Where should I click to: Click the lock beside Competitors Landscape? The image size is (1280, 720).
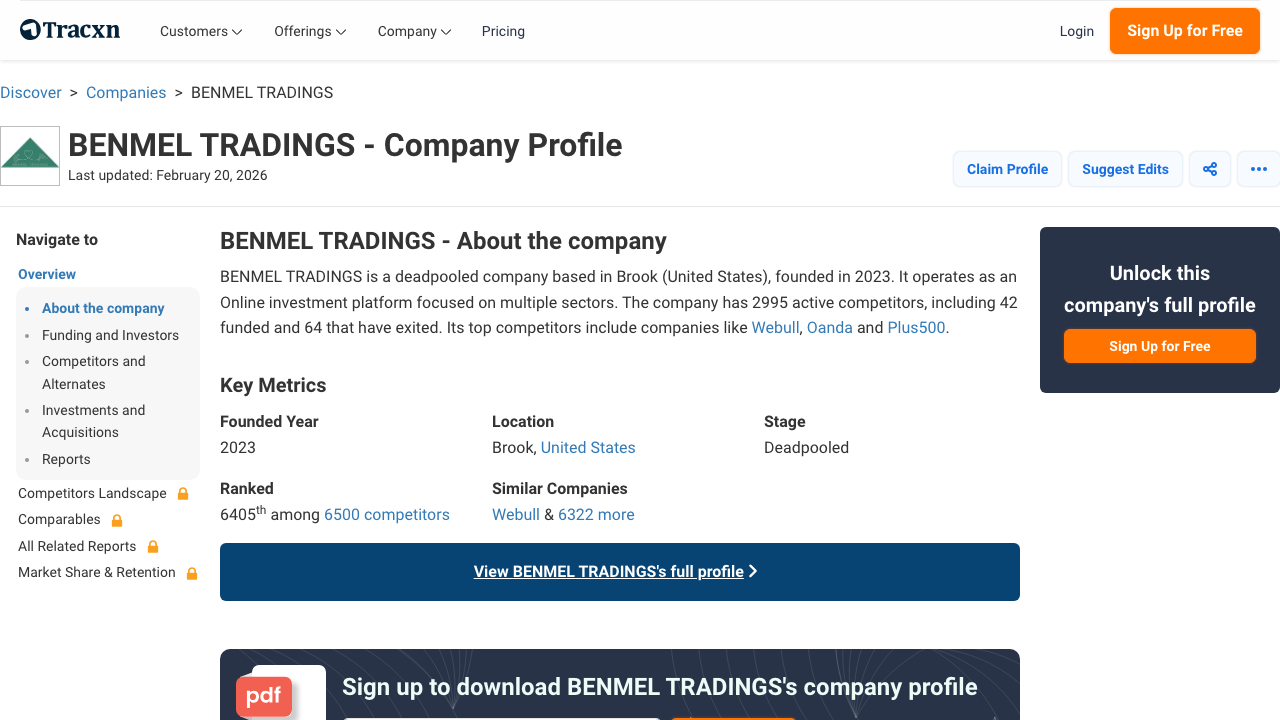pyautogui.click(x=182, y=493)
